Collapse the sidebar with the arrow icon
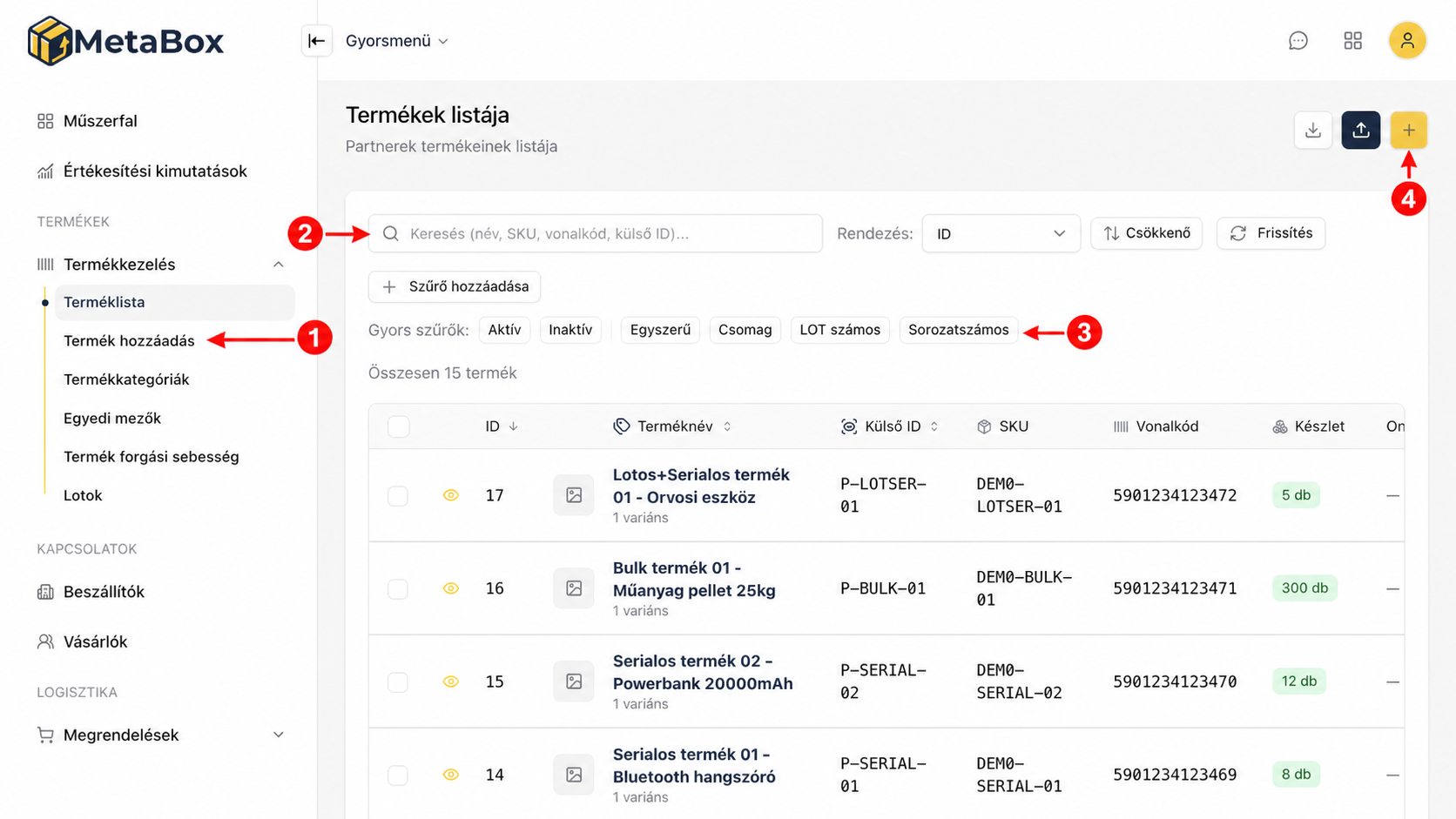1456x819 pixels. 316,41
